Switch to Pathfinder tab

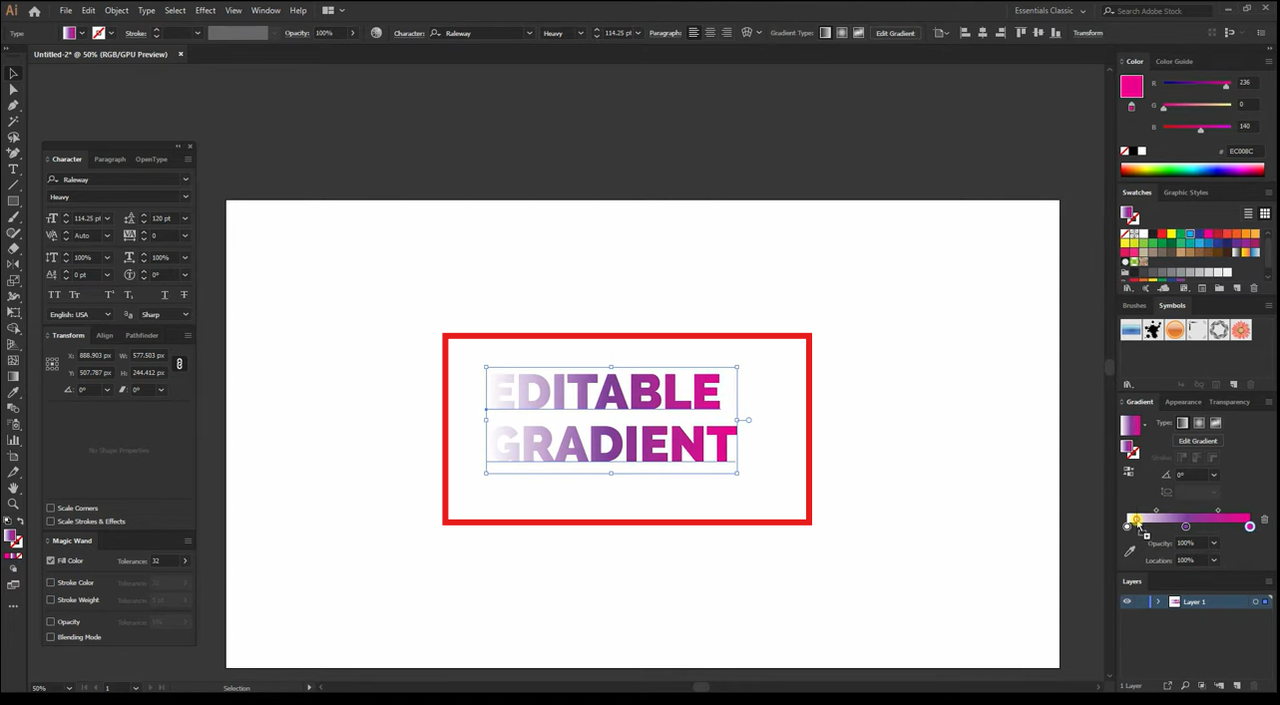pos(142,335)
